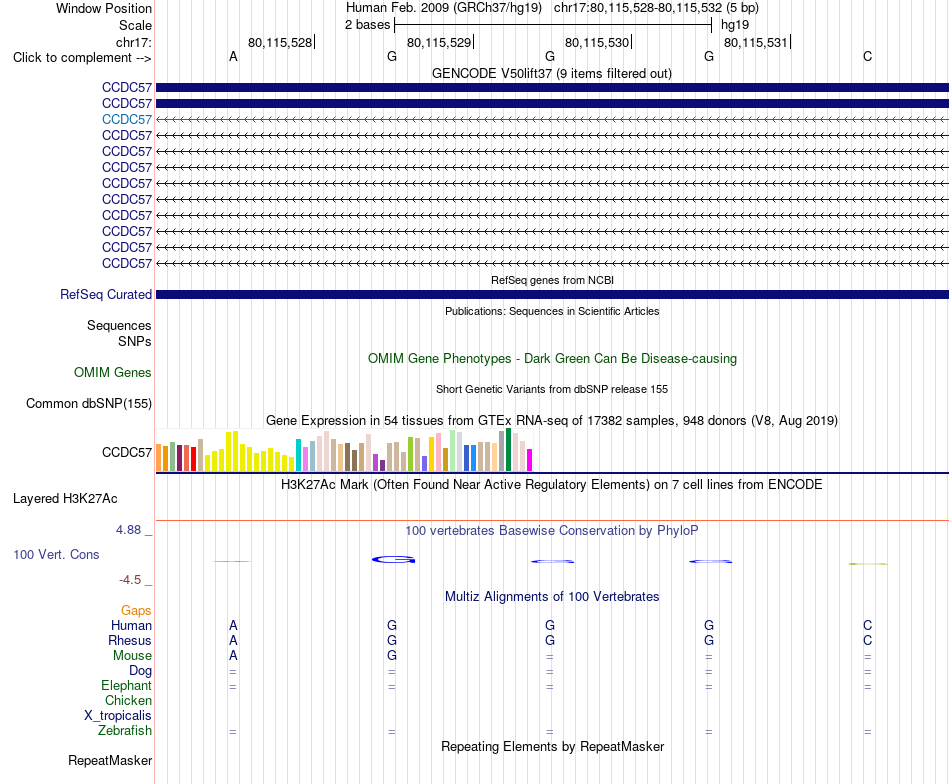Click the Layered H3K27Ac track label

tap(65, 499)
